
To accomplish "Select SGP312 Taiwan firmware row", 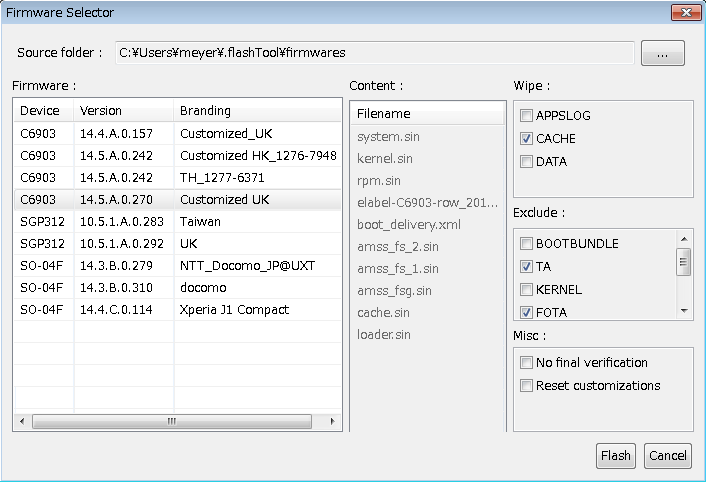I will click(178, 221).
